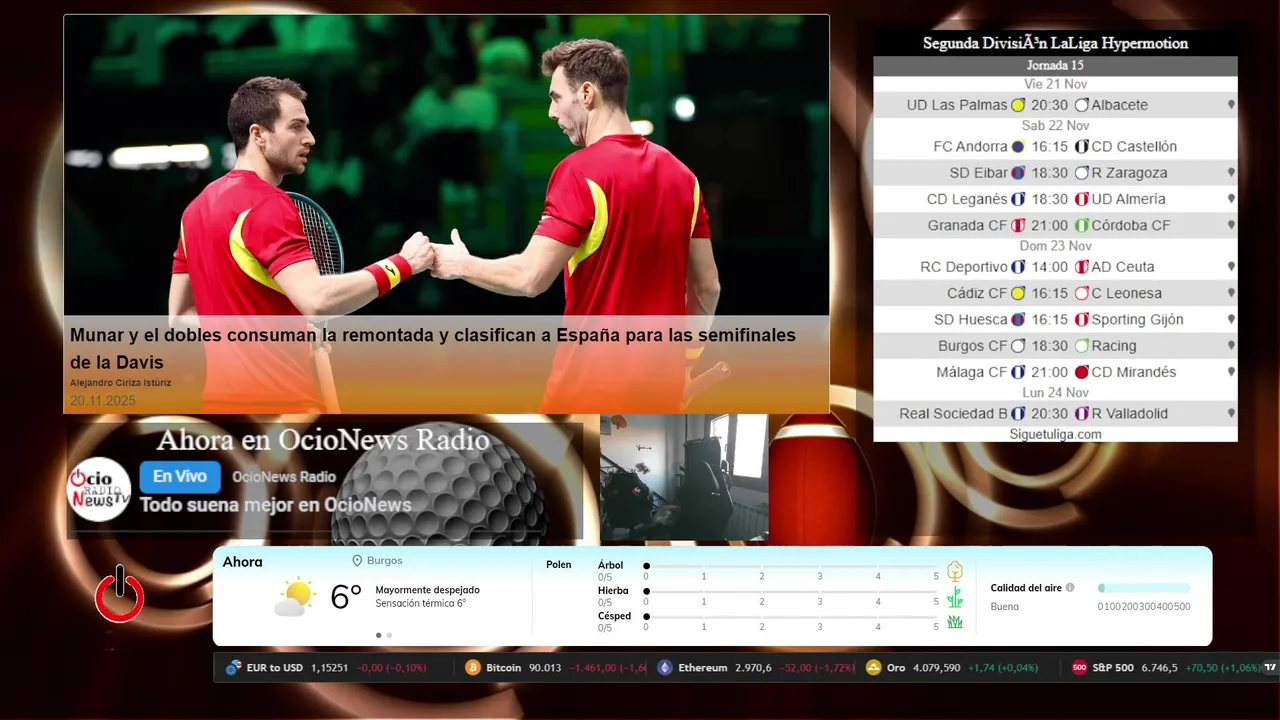Click the Sporting Gijón team badge
This screenshot has height=720, width=1280.
(x=1081, y=320)
